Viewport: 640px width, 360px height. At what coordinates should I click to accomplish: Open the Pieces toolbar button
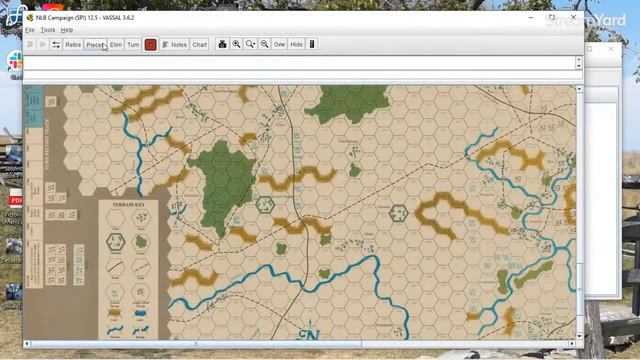coord(96,44)
